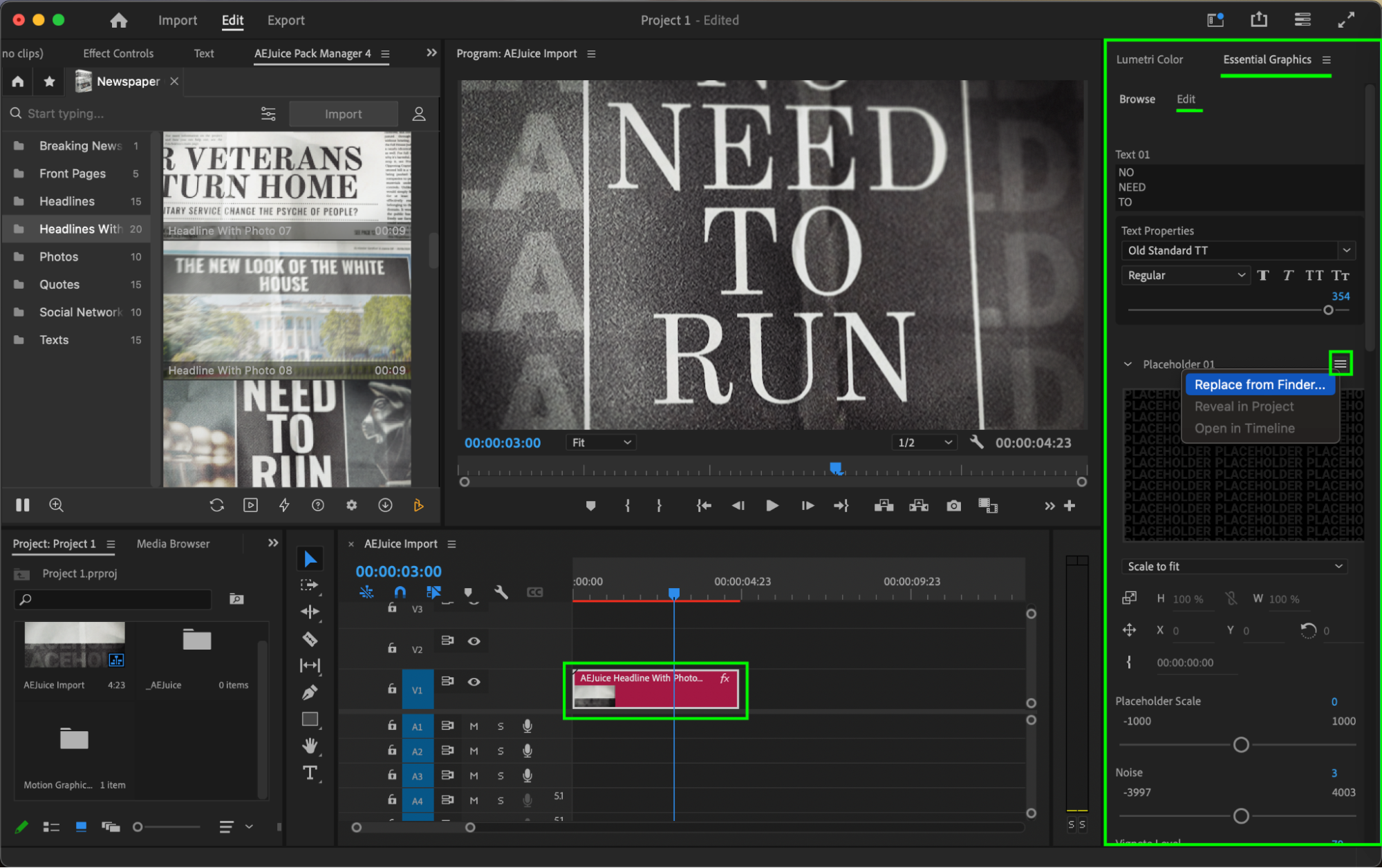Click the Faux Bold text style icon
The height and width of the screenshot is (868, 1382).
click(1263, 276)
